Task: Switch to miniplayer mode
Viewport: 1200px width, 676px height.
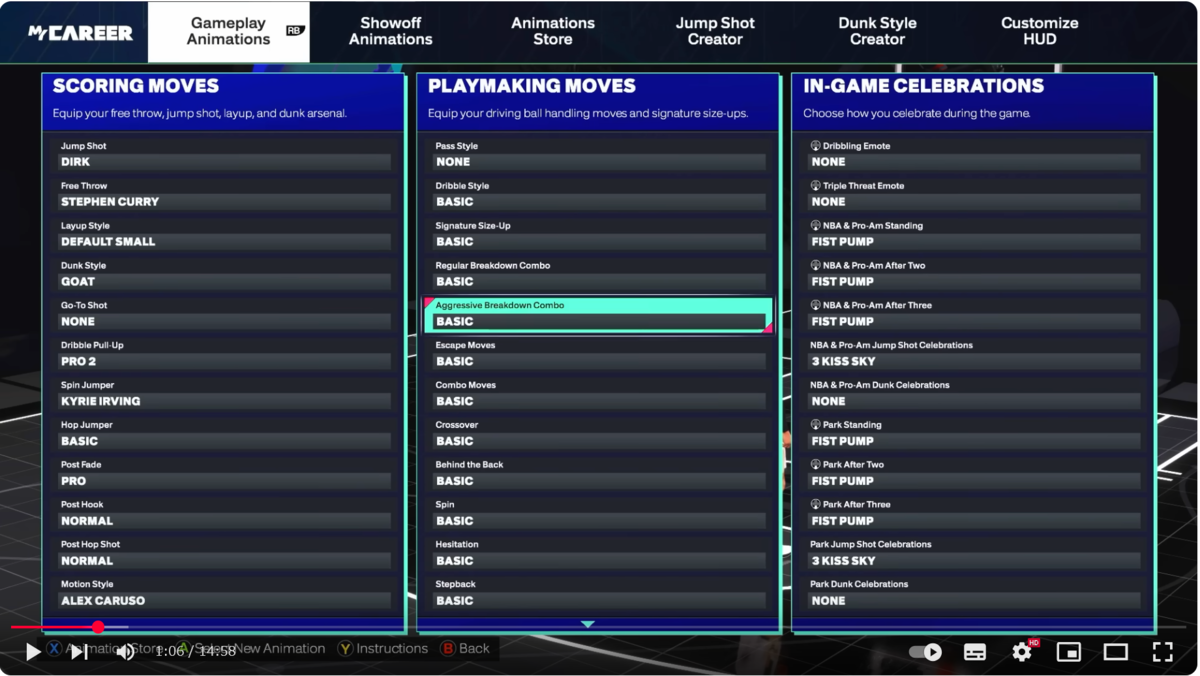Action: [x=1069, y=652]
